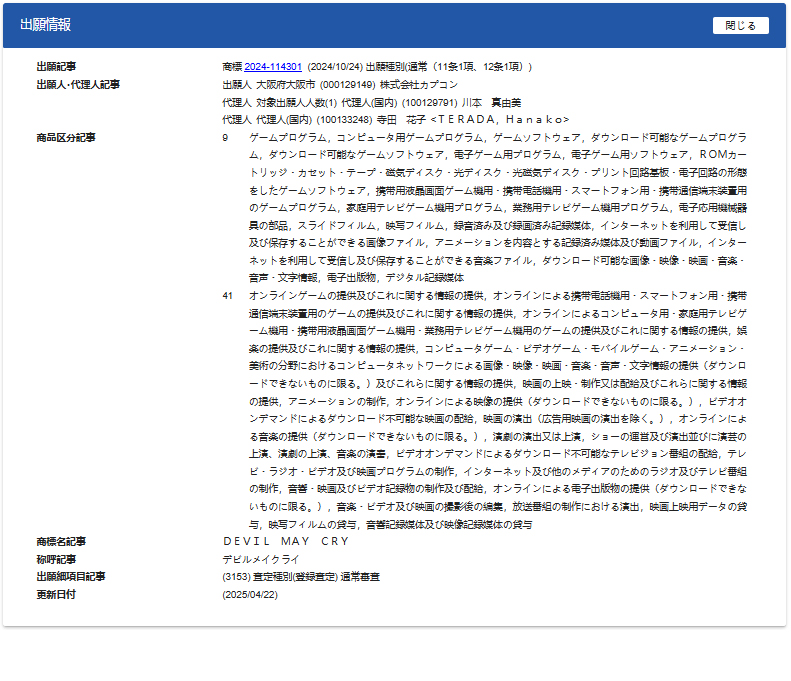Click examination text (3153) 査定種別(登録査定)
This screenshot has height=681, width=791.
point(280,576)
